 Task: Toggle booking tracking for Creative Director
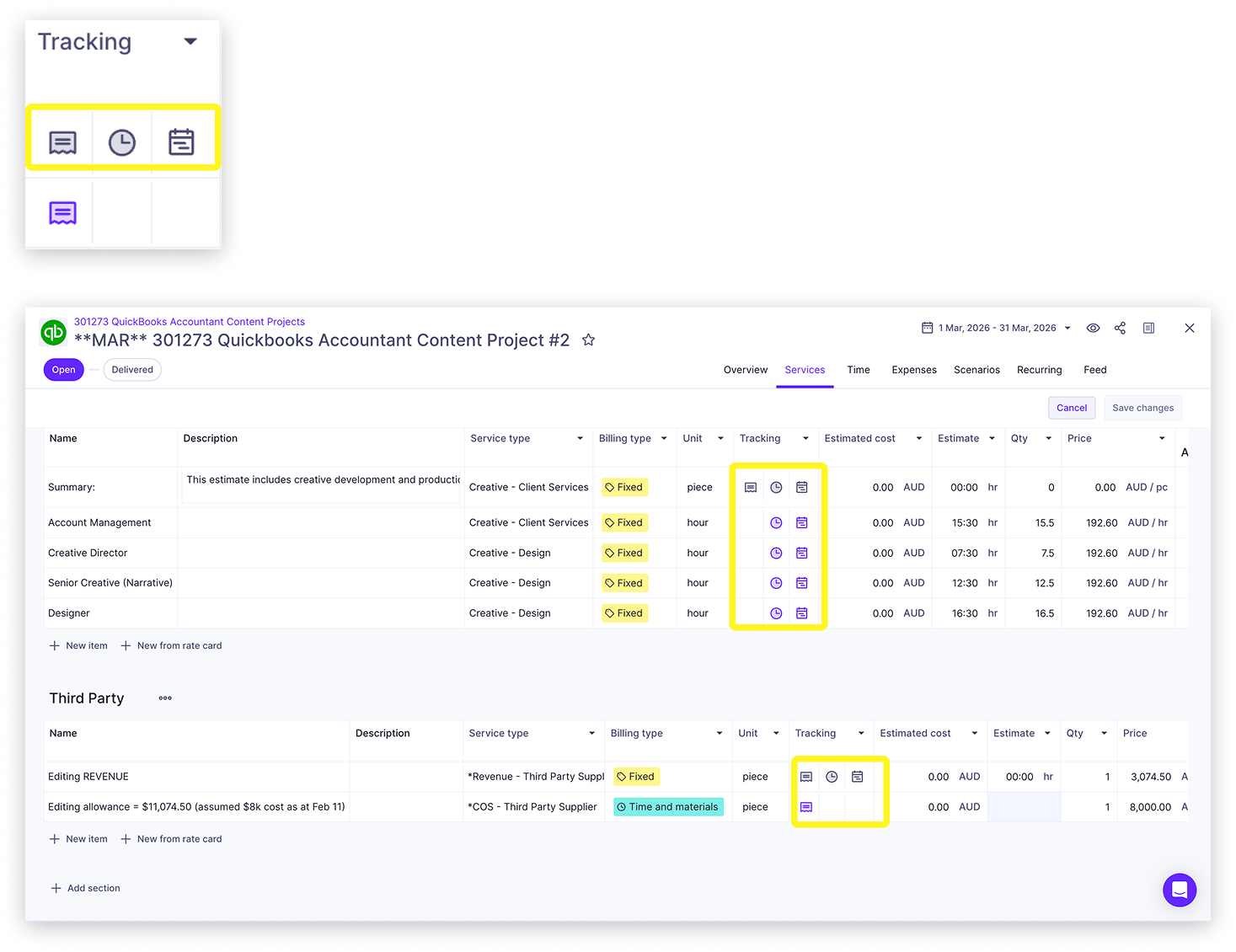(802, 554)
